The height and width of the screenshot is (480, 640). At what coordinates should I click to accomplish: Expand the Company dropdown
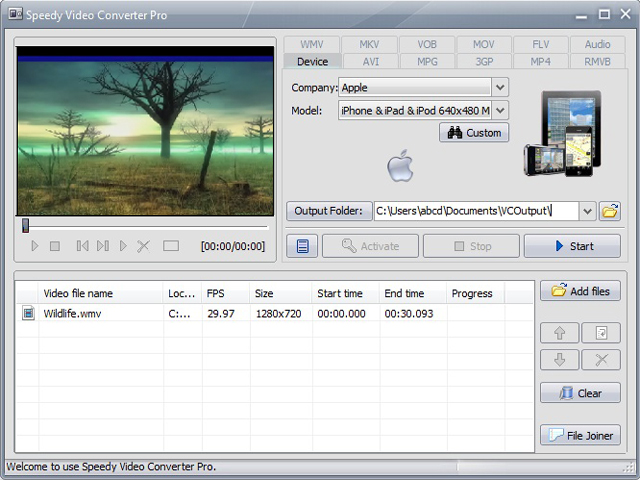pos(501,88)
